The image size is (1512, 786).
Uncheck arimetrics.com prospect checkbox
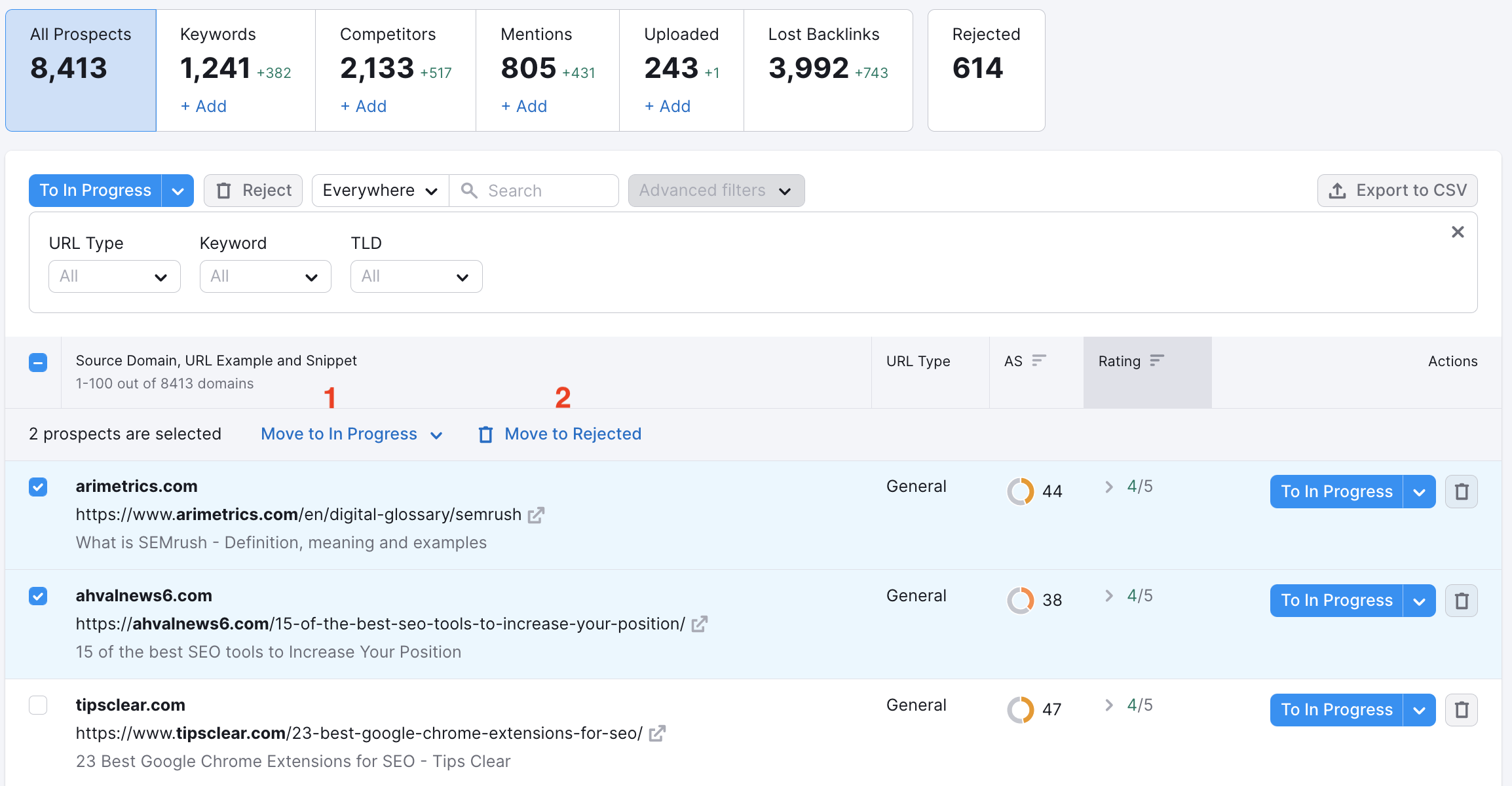38,487
